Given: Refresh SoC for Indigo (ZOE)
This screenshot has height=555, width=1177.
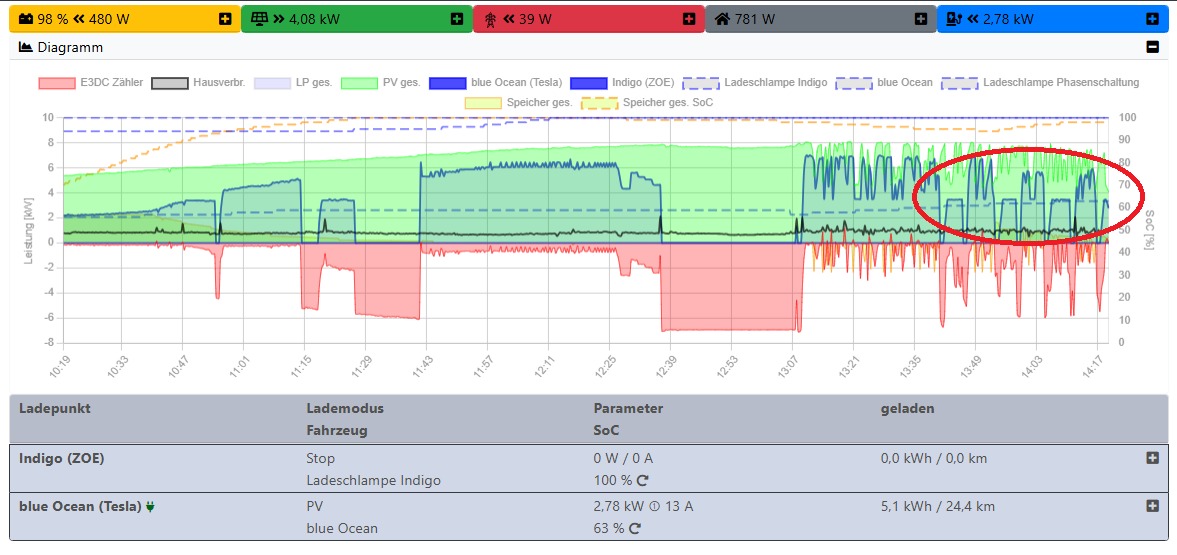Looking at the screenshot, I should click(641, 480).
